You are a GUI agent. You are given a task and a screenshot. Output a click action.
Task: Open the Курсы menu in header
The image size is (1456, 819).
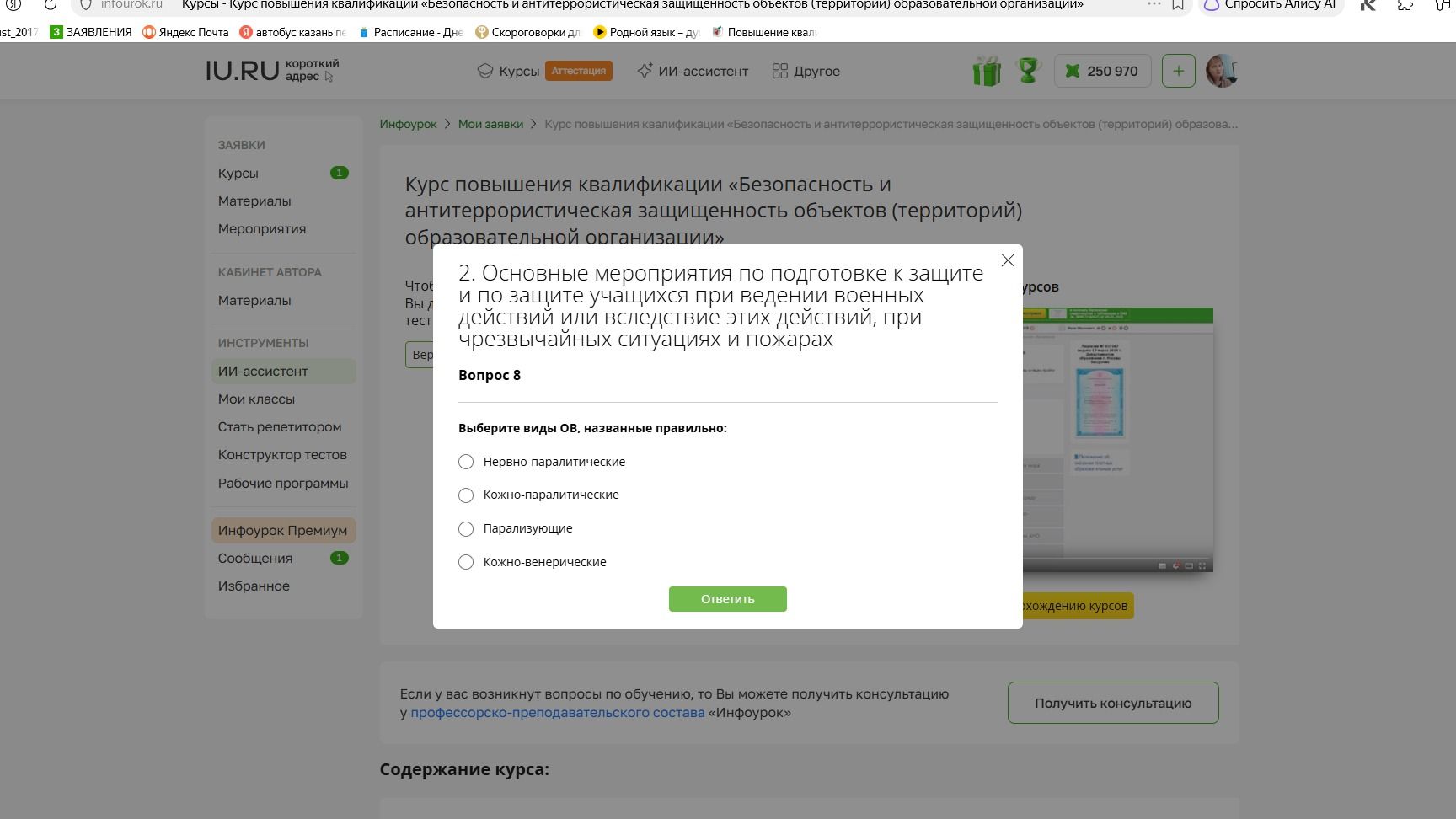(x=508, y=71)
